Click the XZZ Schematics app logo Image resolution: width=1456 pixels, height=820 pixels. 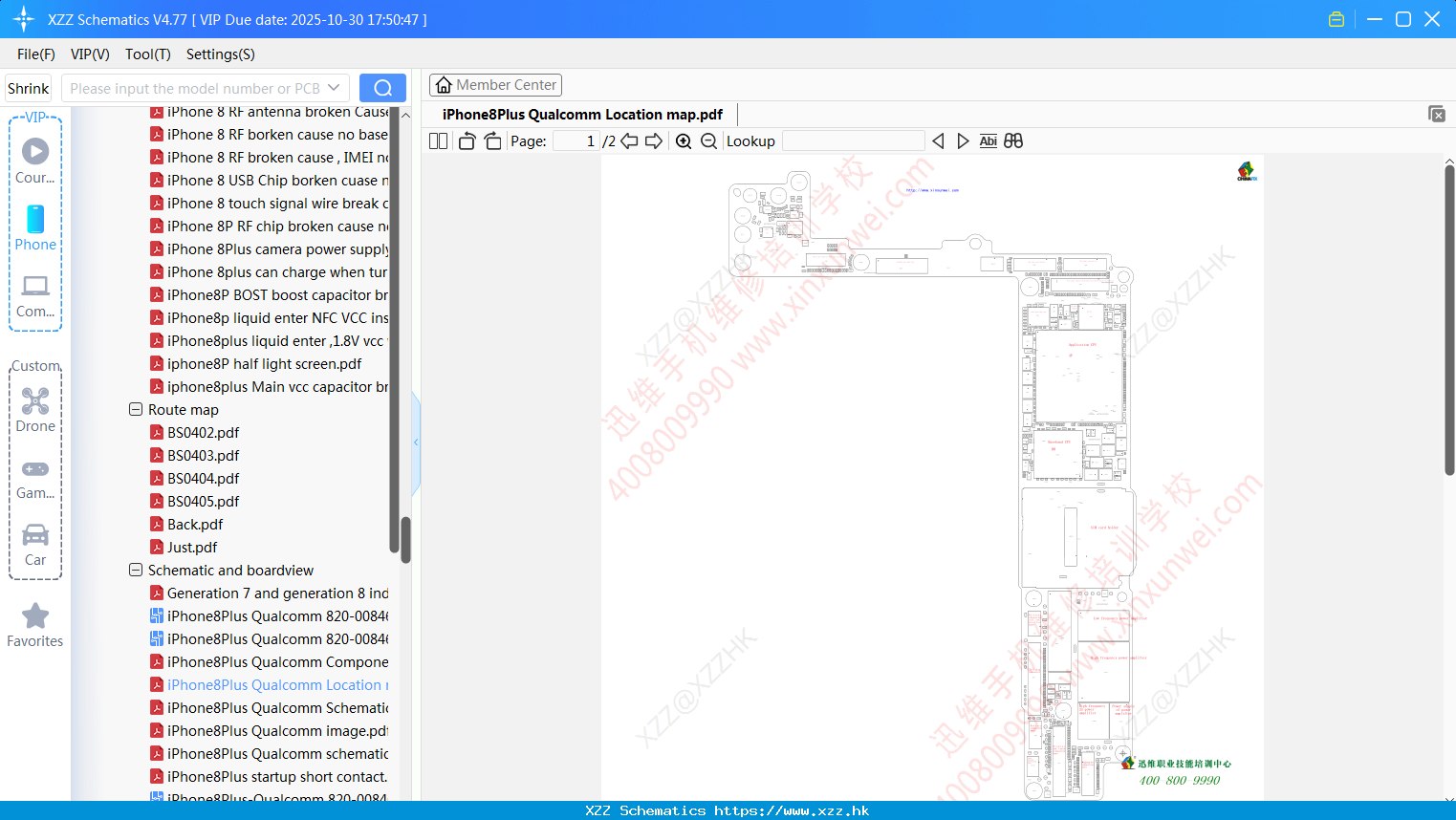[24, 19]
